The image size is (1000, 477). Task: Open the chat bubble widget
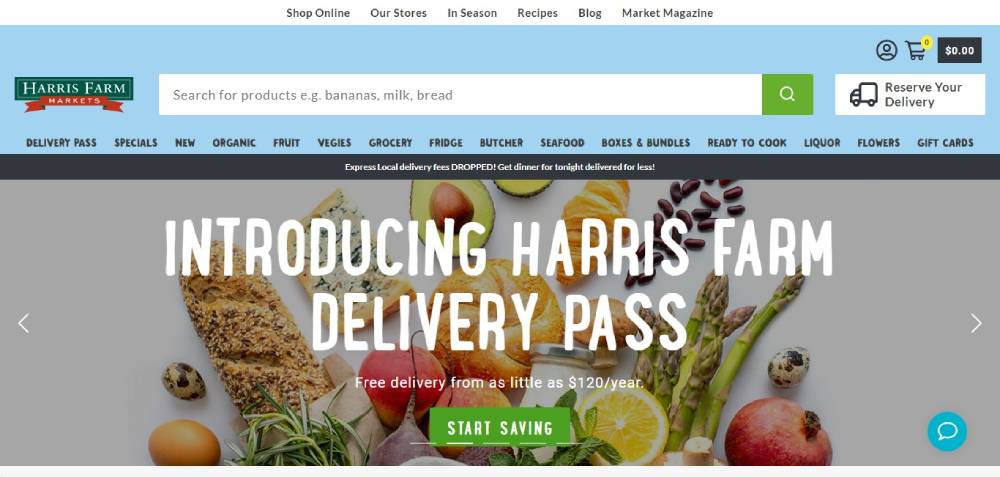pyautogui.click(x=947, y=432)
